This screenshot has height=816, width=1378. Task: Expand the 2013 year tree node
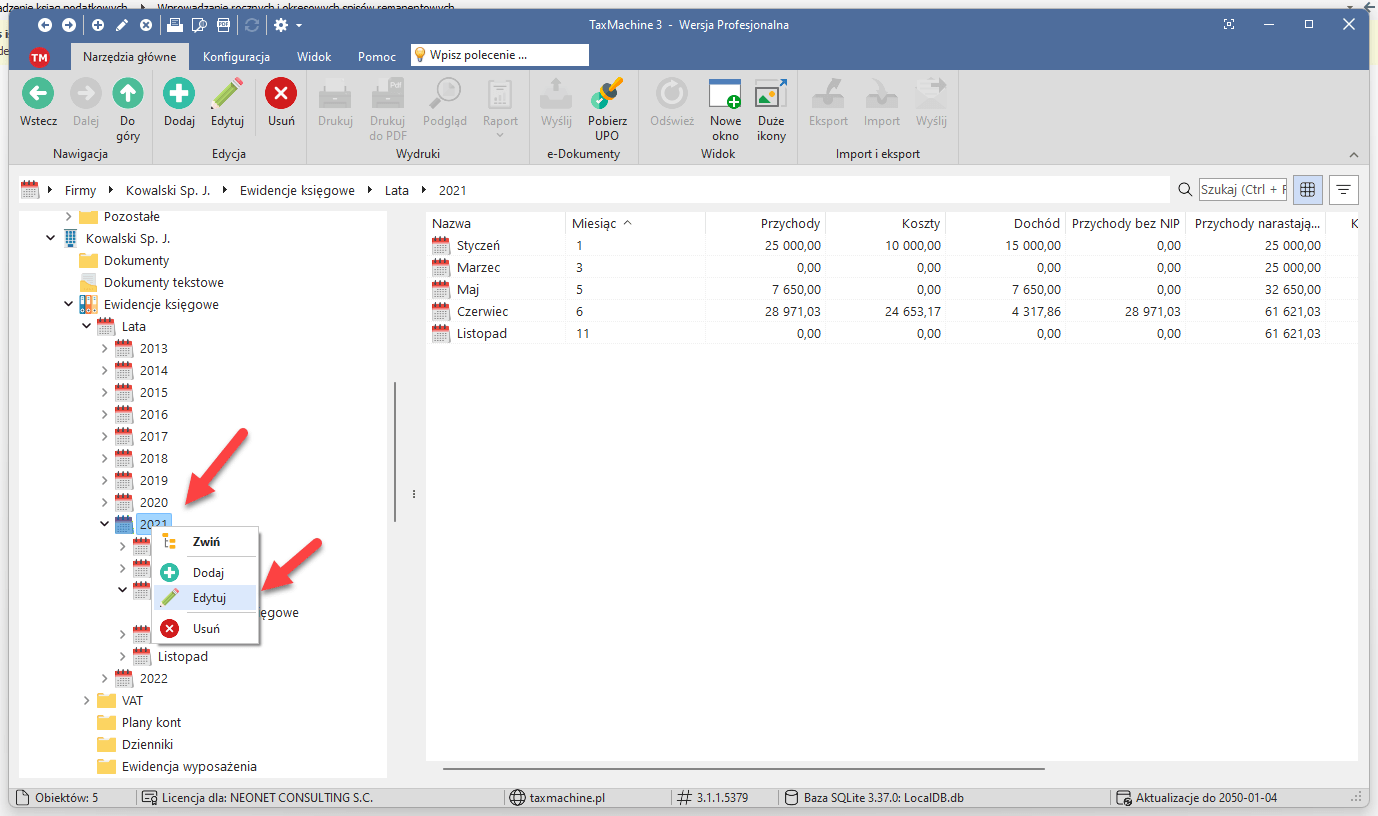point(105,349)
